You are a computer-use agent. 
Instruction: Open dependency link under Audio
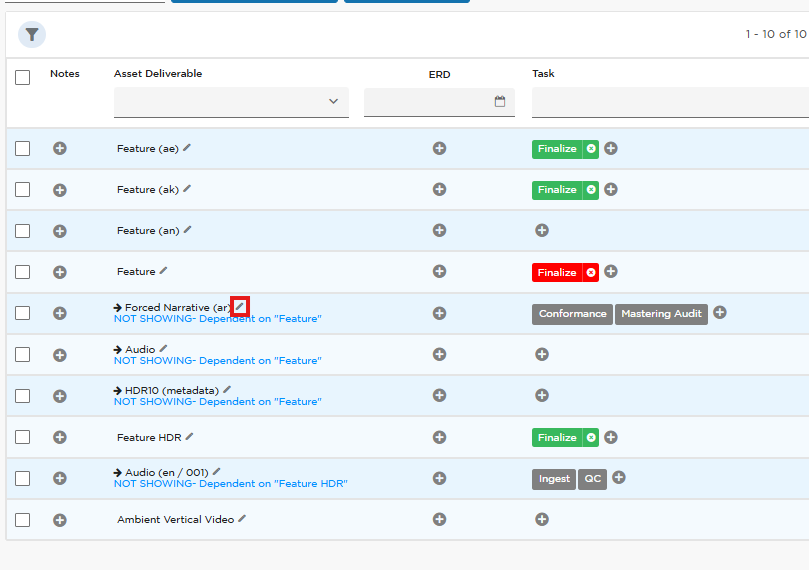point(217,361)
